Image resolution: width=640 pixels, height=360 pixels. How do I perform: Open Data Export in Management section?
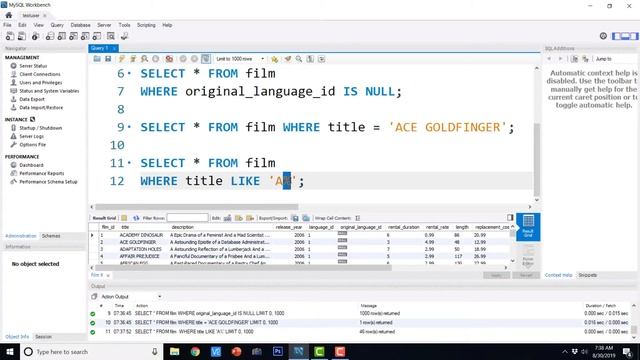[x=32, y=99]
